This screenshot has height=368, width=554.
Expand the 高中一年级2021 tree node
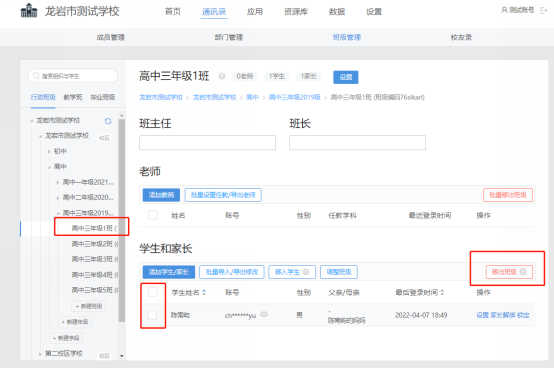click(x=58, y=183)
